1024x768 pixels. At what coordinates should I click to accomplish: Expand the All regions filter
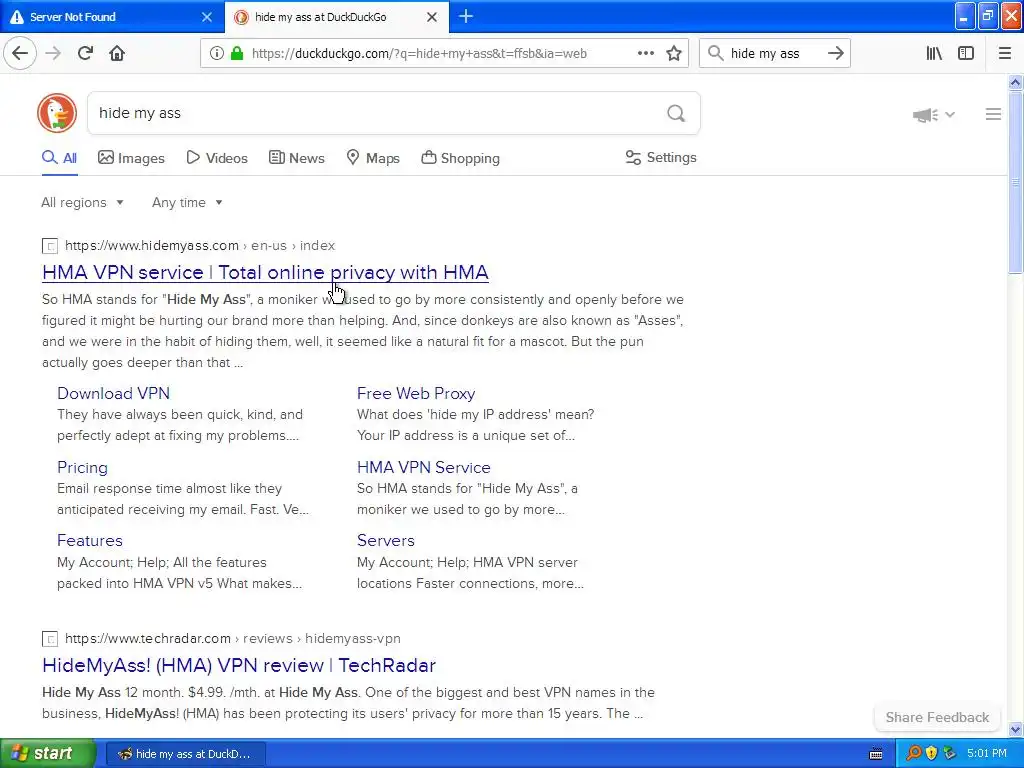pos(82,202)
